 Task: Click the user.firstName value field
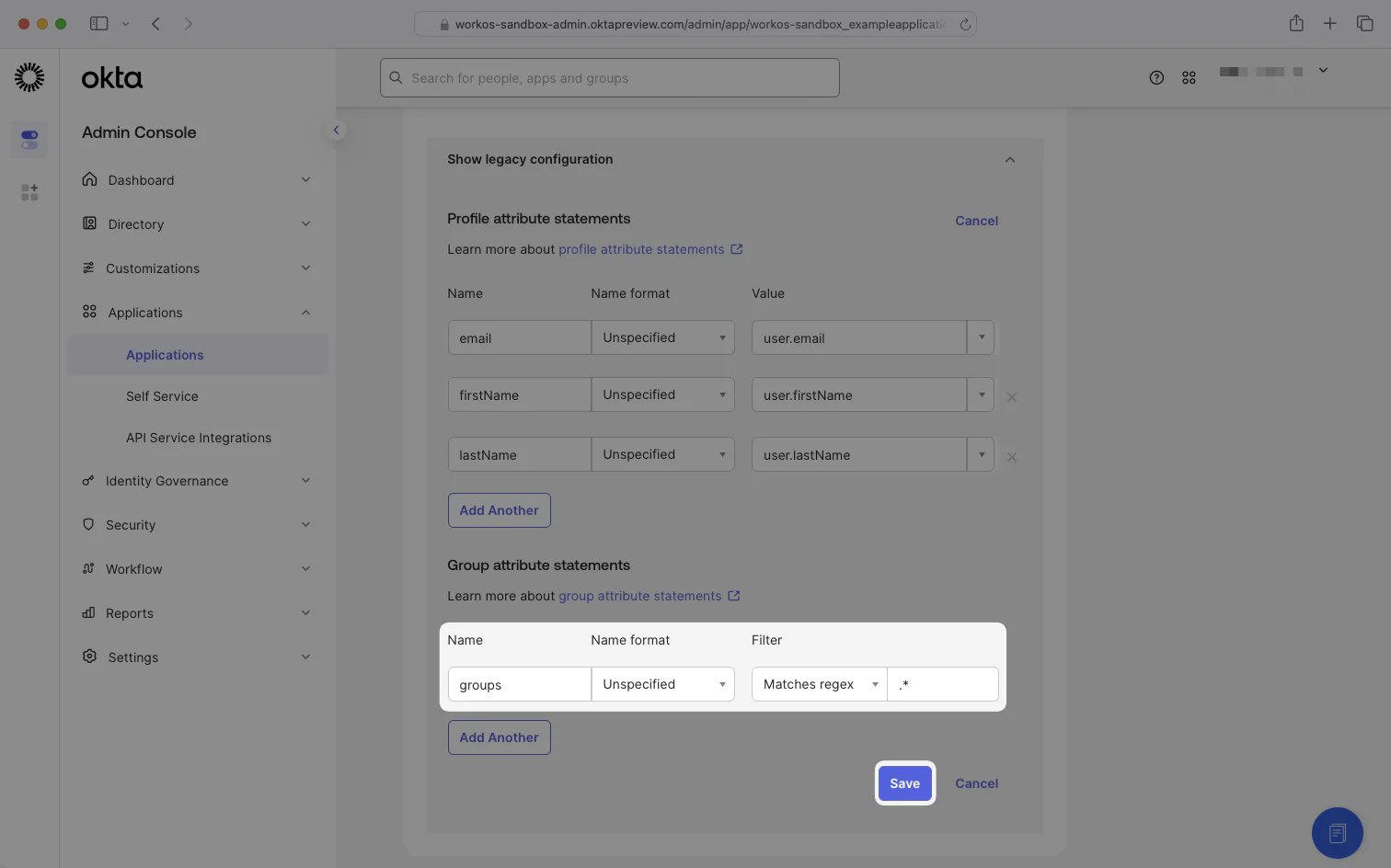click(x=858, y=394)
